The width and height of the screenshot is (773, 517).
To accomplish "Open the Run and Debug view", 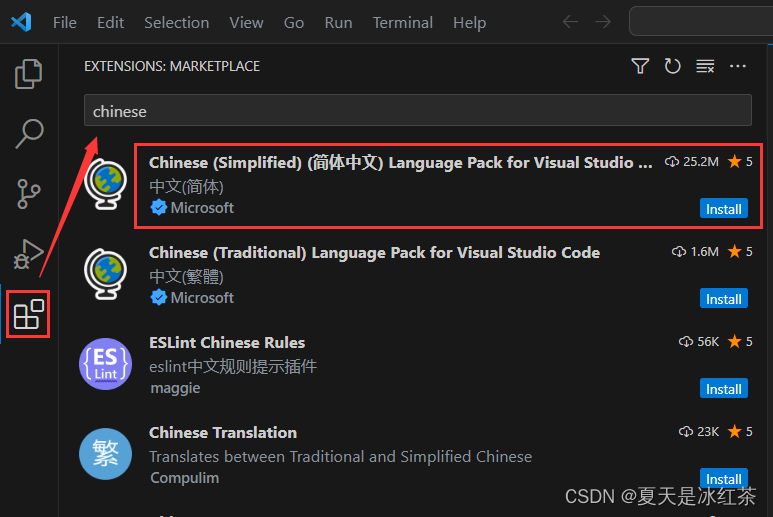I will click(x=29, y=254).
